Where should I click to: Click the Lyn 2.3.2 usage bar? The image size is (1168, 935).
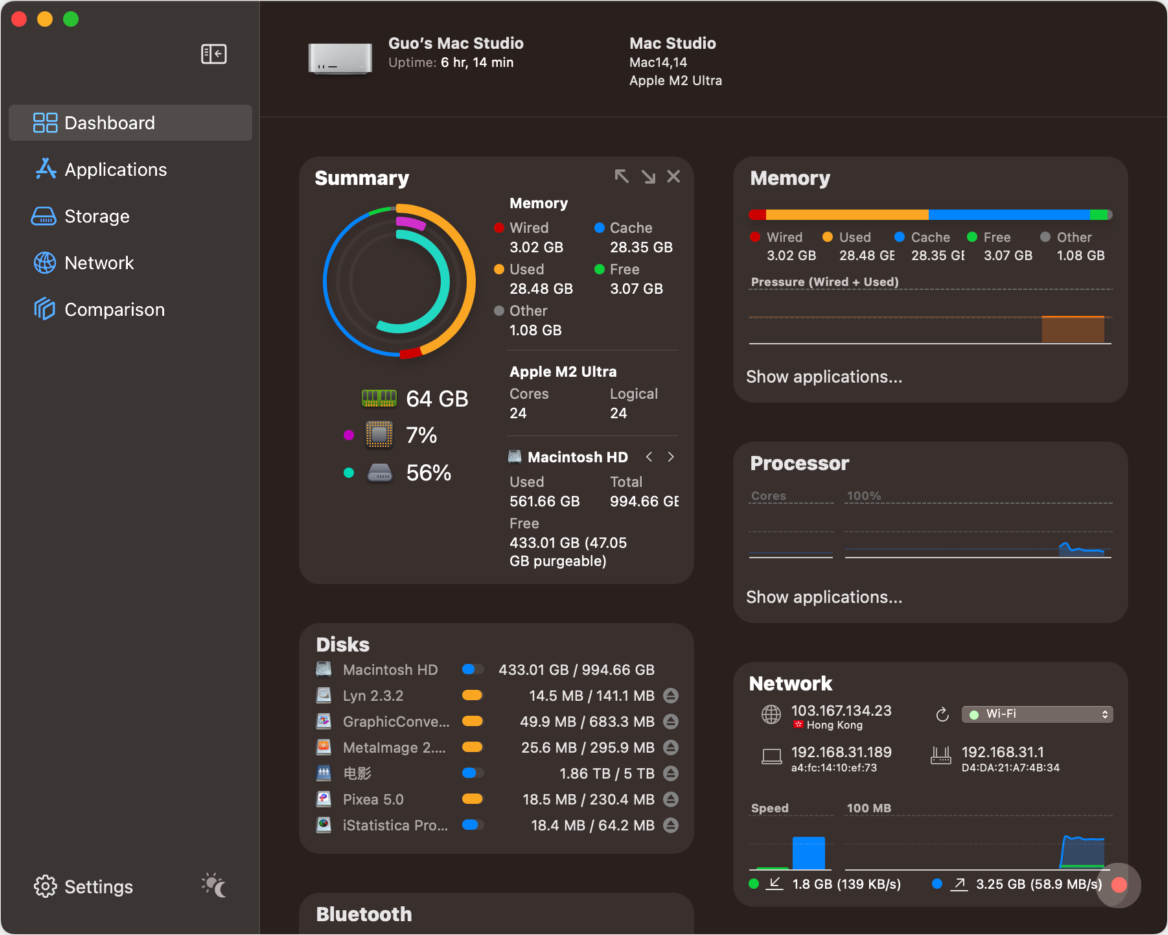pos(472,695)
